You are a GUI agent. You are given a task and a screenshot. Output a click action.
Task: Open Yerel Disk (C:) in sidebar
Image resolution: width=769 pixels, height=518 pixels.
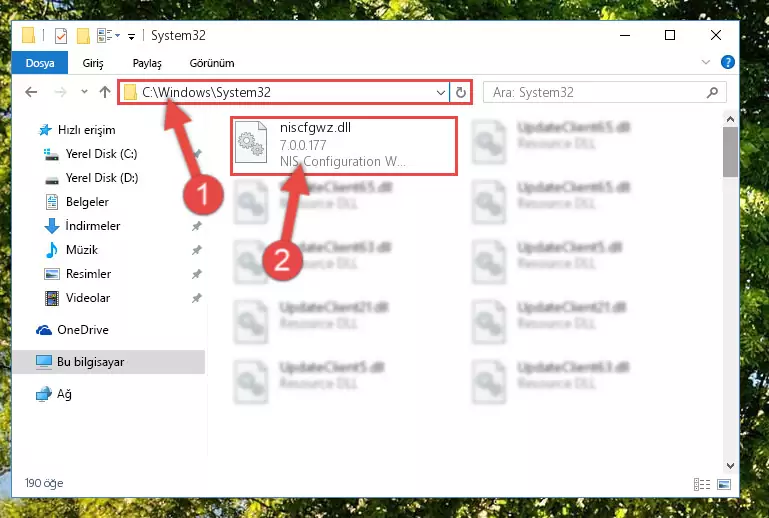tap(101, 154)
